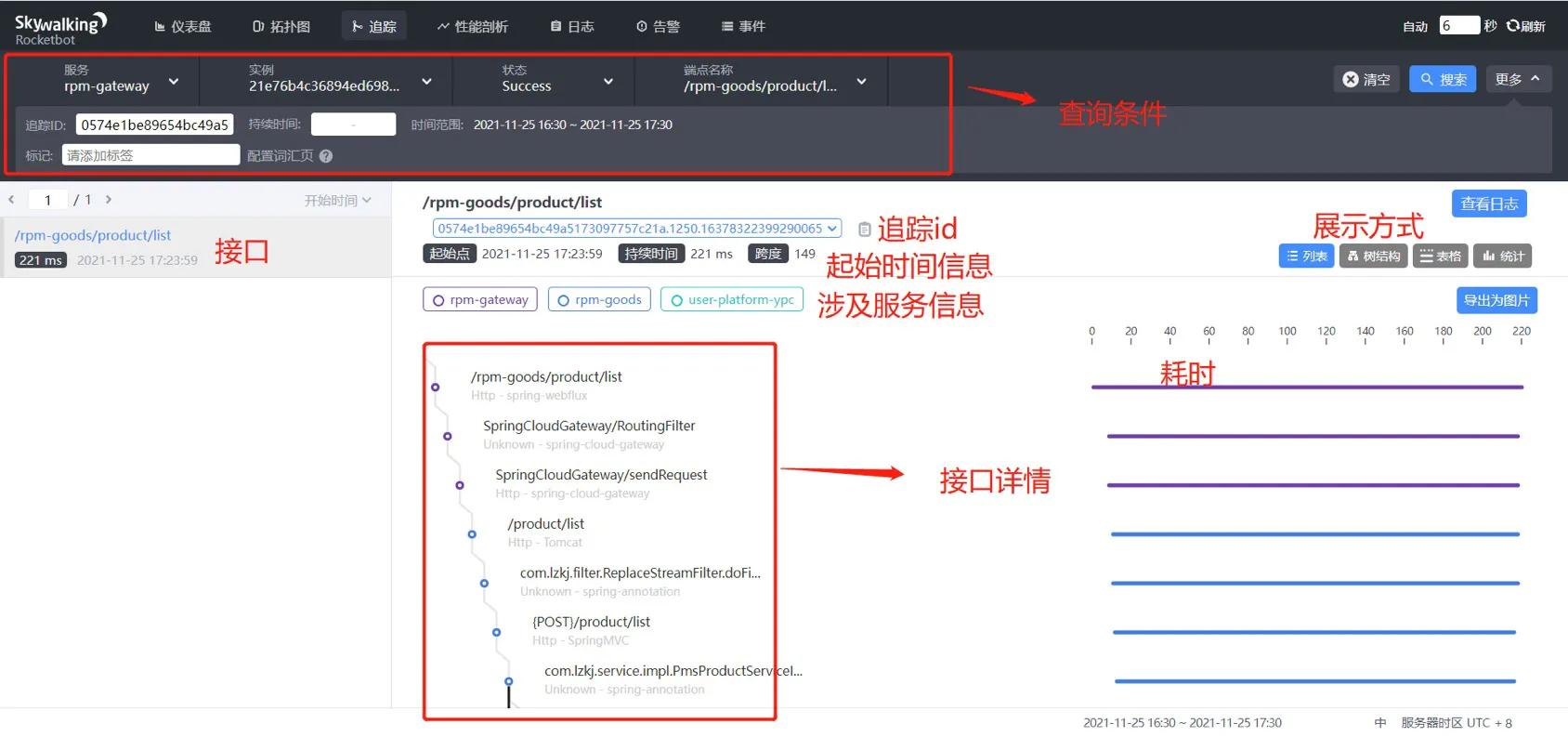
Task: Collapse the 更多 options panel
Action: pyautogui.click(x=1518, y=79)
